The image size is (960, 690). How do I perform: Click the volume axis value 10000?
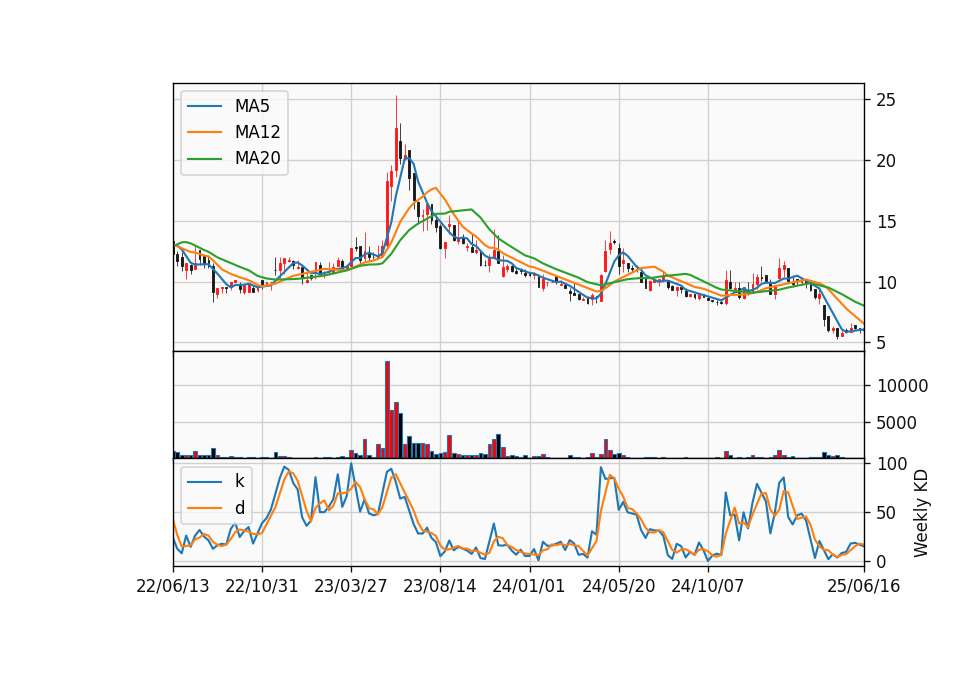903,386
